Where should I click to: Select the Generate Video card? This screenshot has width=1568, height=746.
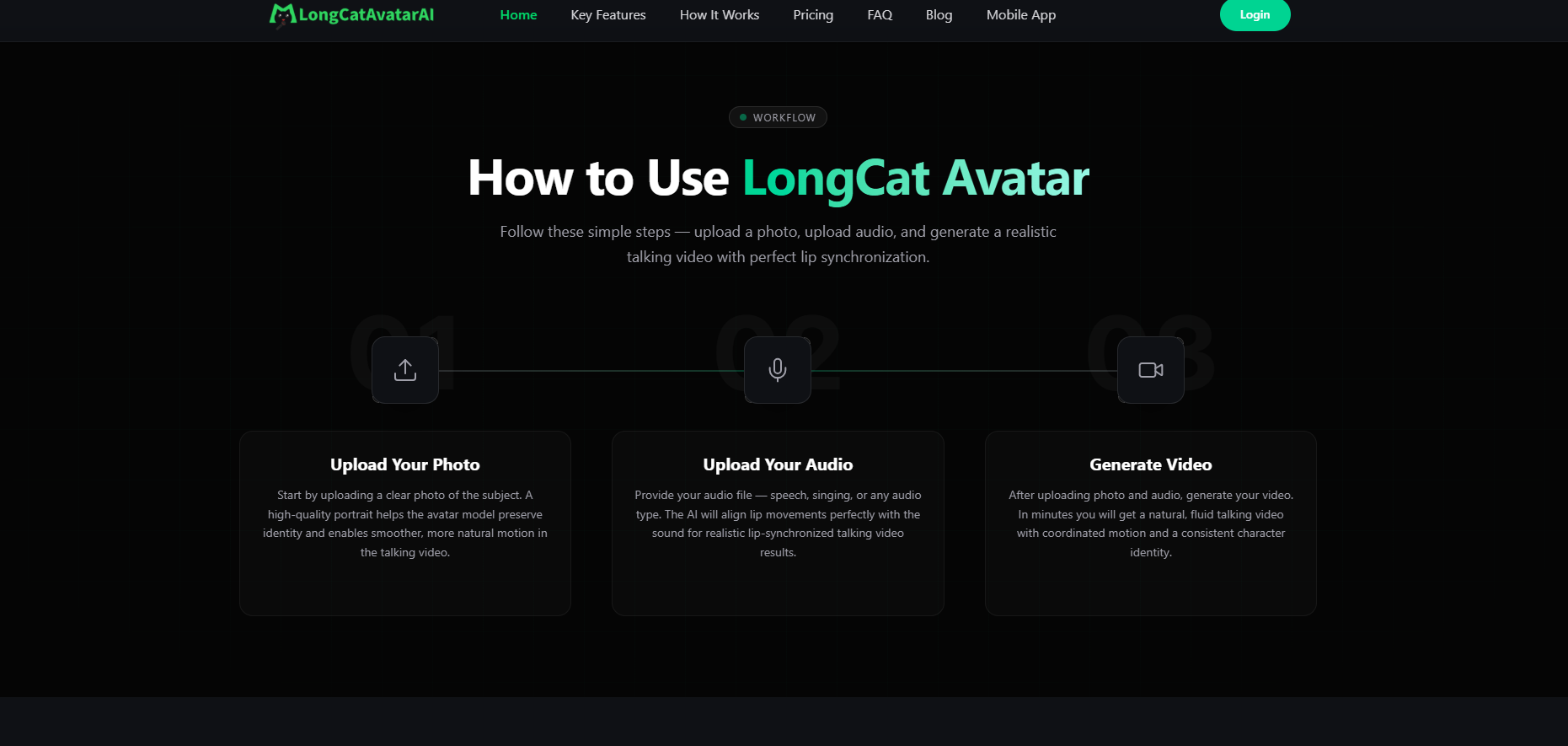(1151, 523)
